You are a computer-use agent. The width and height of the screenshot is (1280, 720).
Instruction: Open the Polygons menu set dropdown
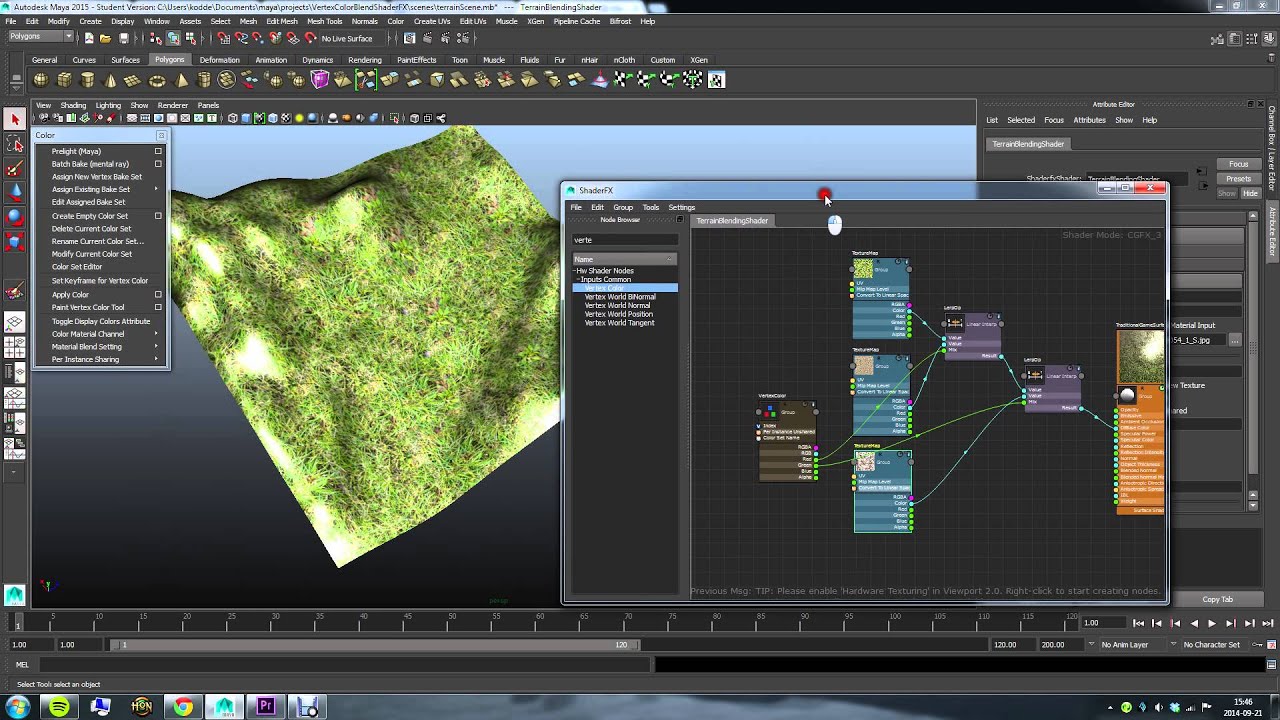tap(40, 37)
